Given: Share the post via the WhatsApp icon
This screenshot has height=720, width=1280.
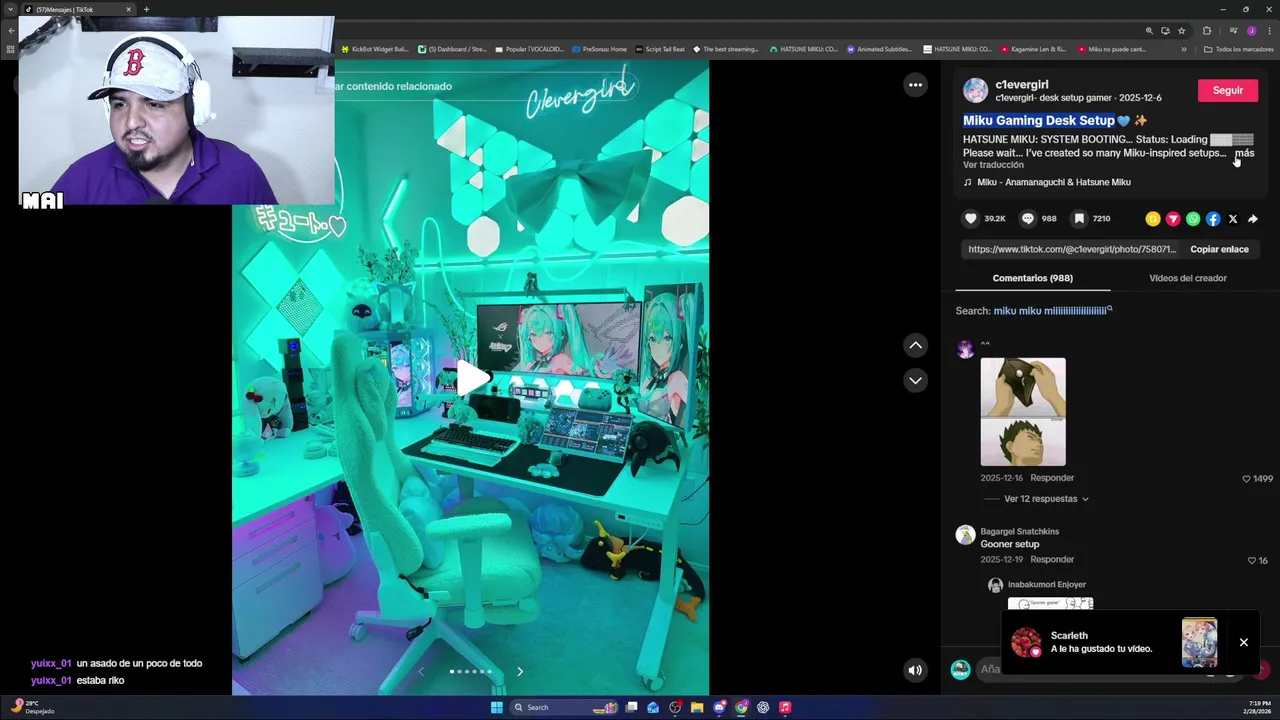Looking at the screenshot, I should (1193, 218).
